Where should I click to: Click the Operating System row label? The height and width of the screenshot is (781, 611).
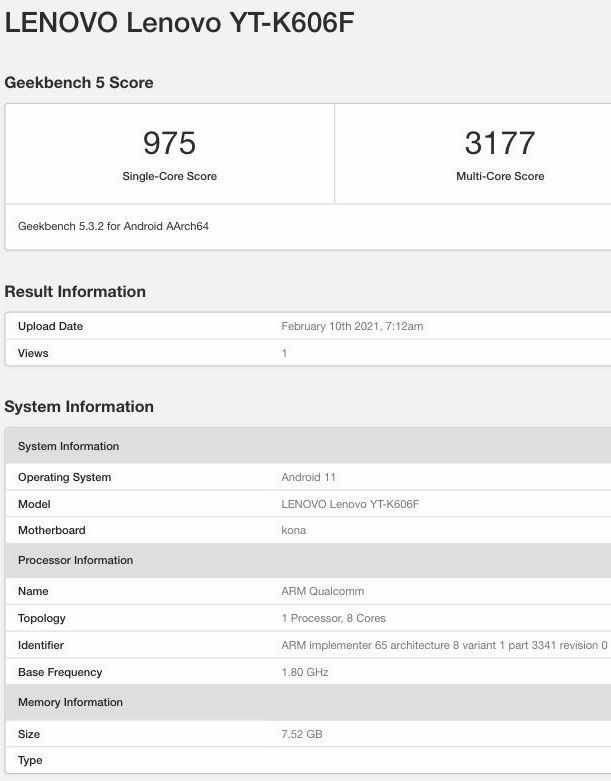[64, 477]
